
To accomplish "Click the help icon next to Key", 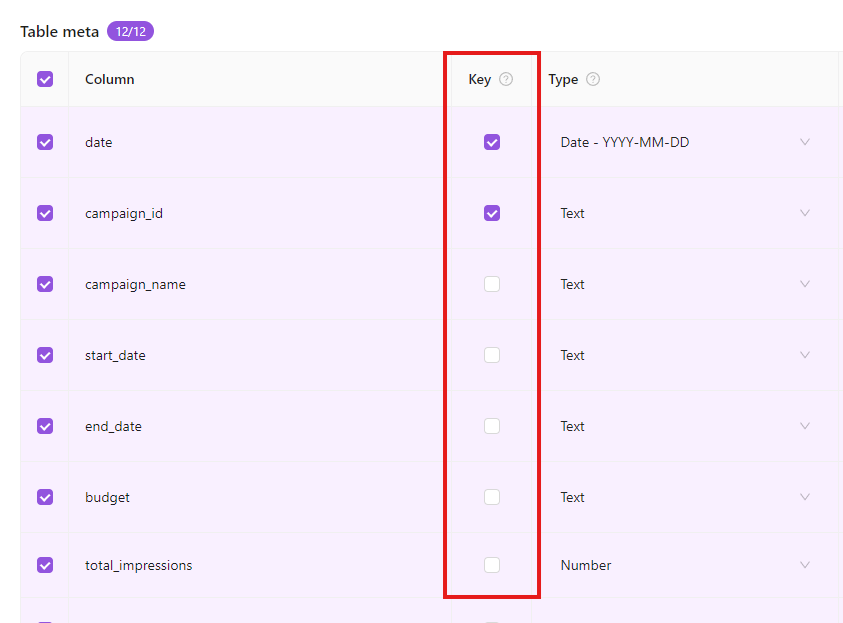I will [506, 79].
